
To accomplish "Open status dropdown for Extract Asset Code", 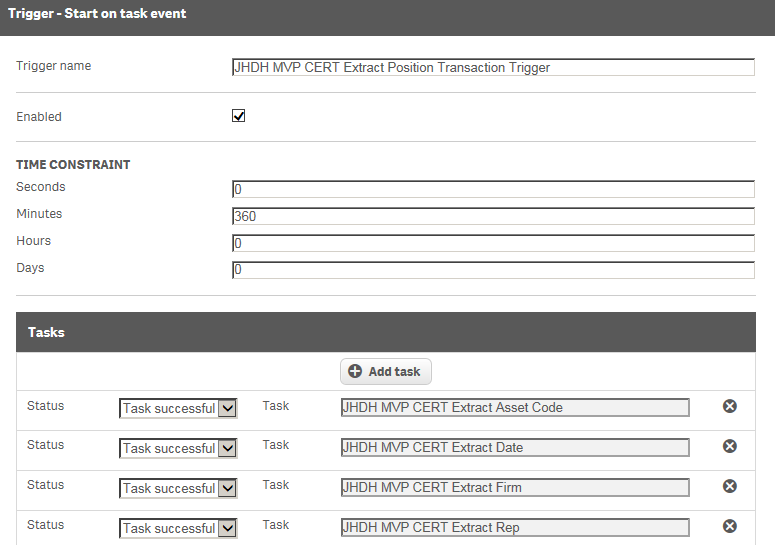I will pyautogui.click(x=178, y=408).
